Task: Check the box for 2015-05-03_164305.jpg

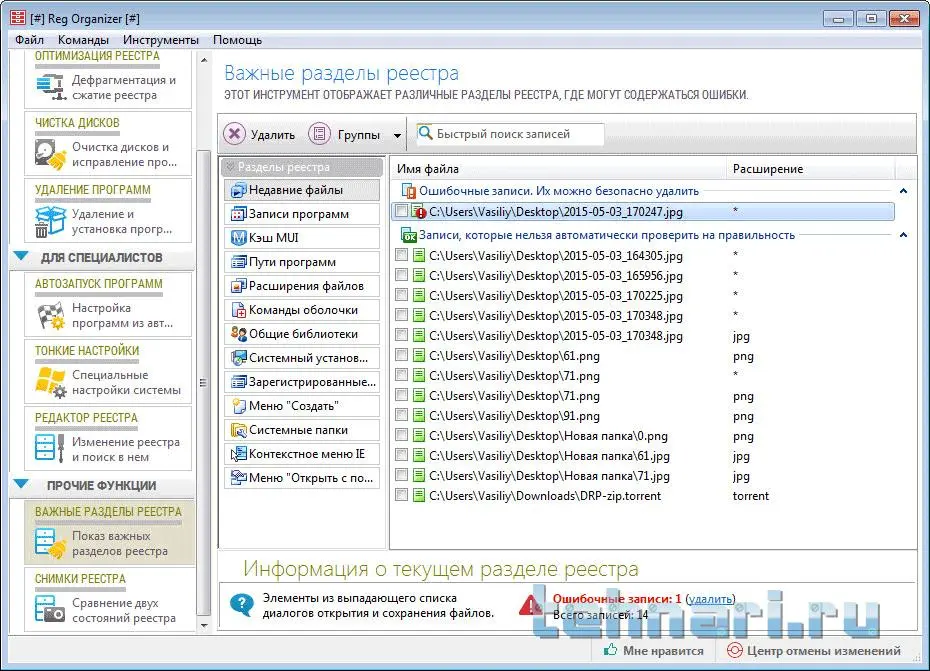Action: (402, 255)
